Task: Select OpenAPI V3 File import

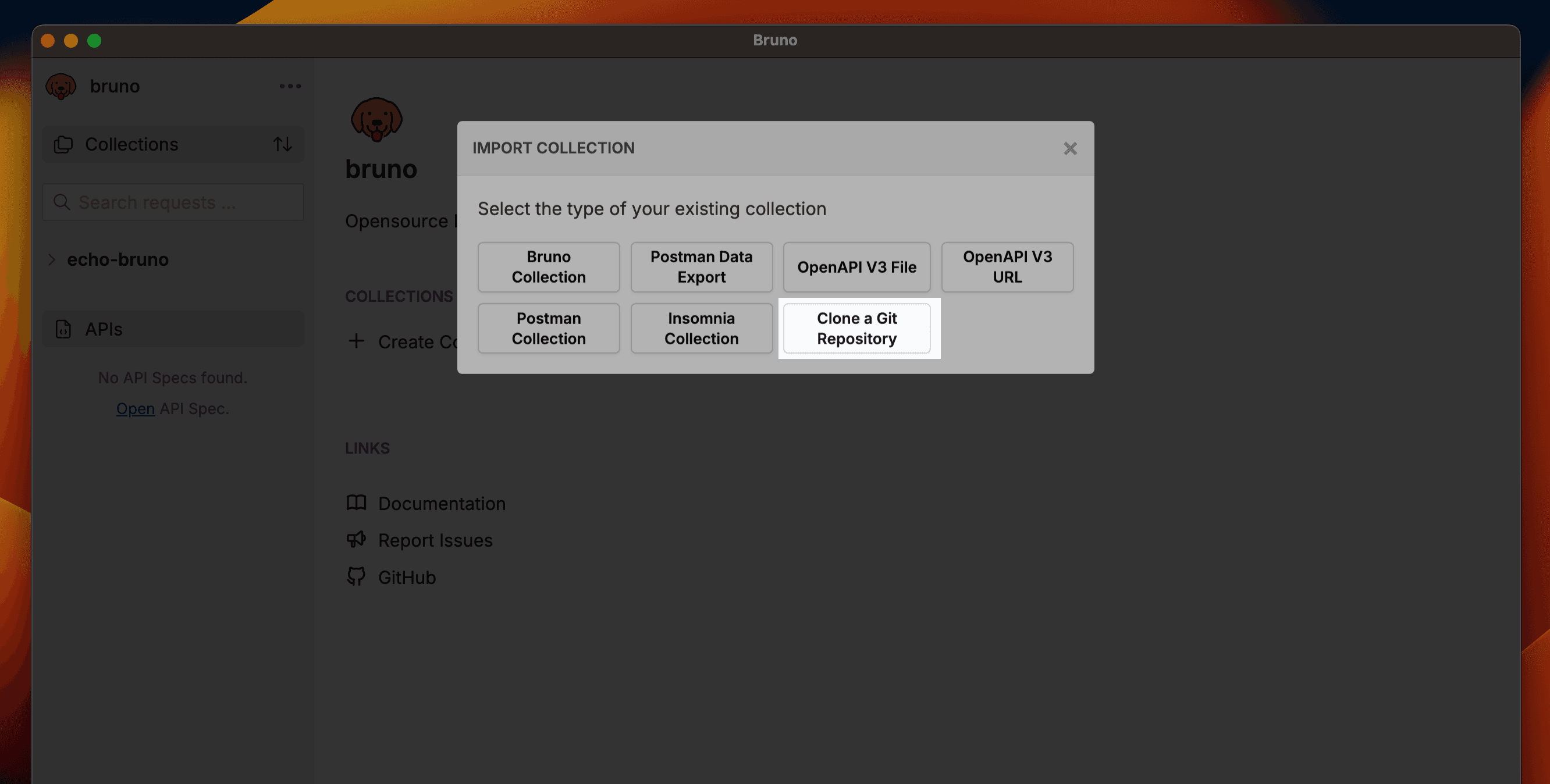Action: (x=856, y=266)
